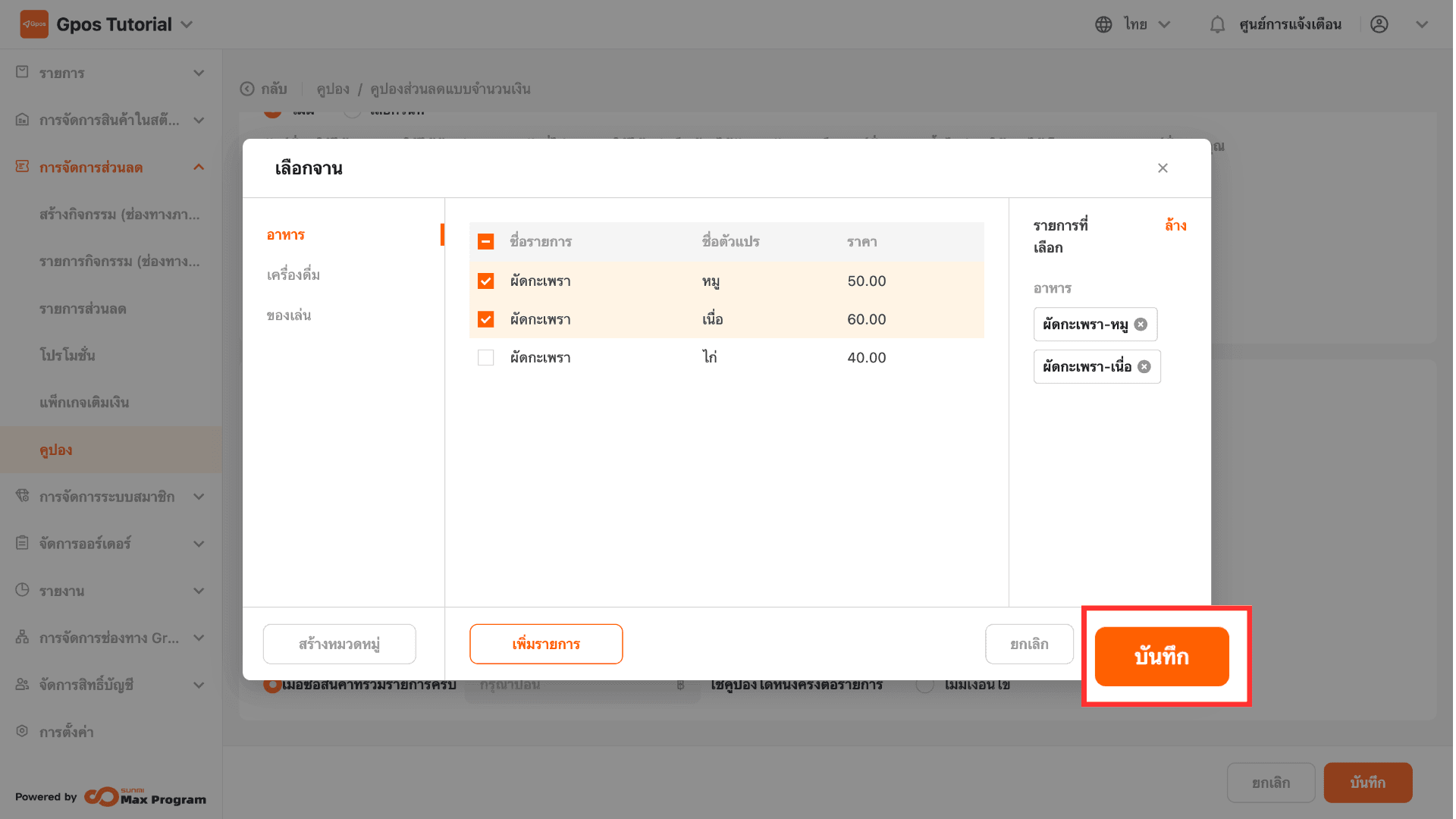The height and width of the screenshot is (819, 1456).
Task: Open the user profile icon
Action: tap(1379, 25)
